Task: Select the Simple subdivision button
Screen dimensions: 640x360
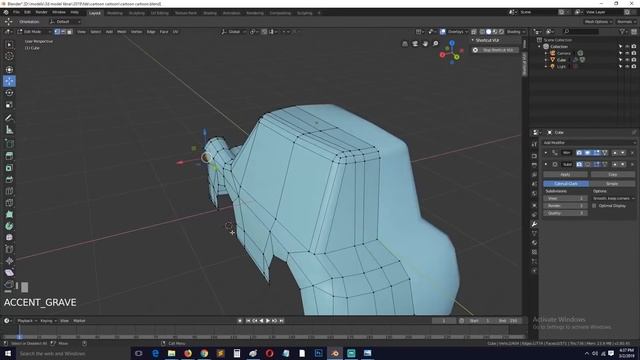Action: coord(612,184)
